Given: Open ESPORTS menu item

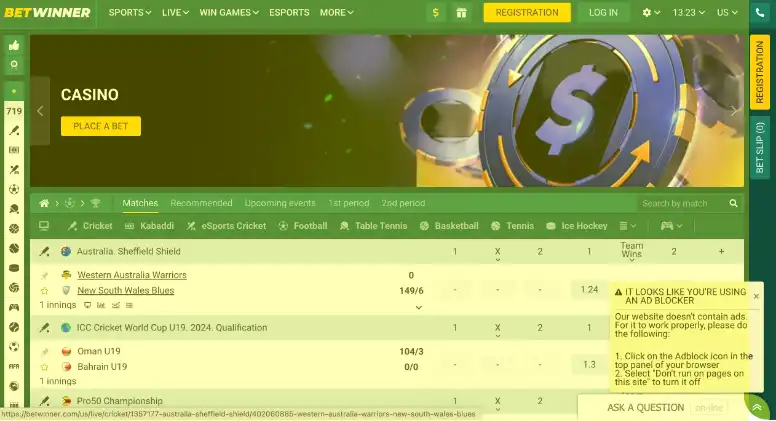Looking at the screenshot, I should pos(289,12).
